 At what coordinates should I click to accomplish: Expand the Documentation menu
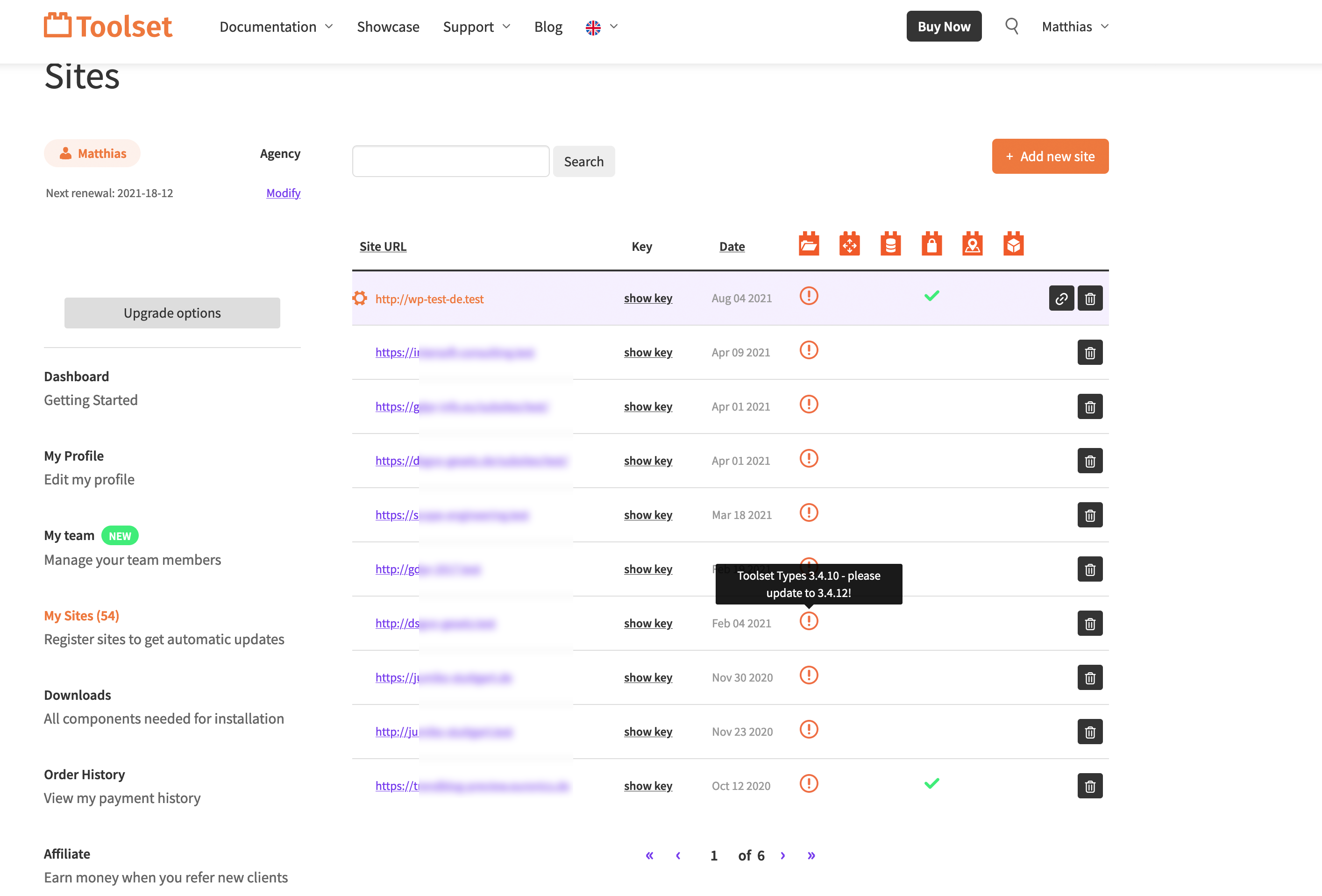(276, 27)
